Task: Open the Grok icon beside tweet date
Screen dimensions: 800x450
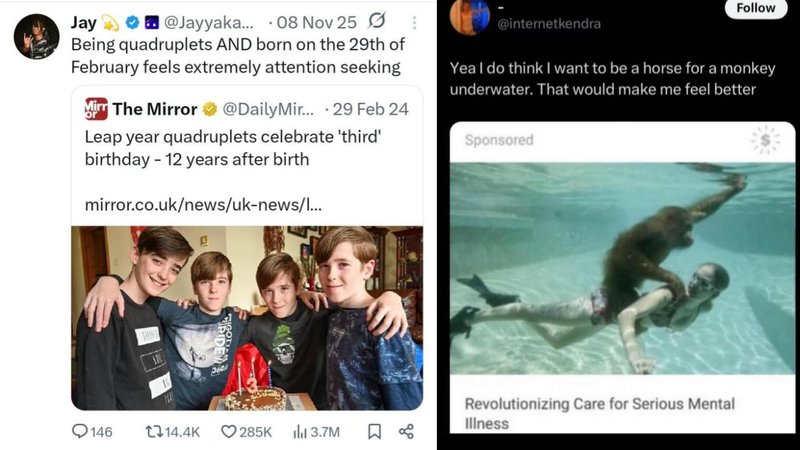Action: 379,21
